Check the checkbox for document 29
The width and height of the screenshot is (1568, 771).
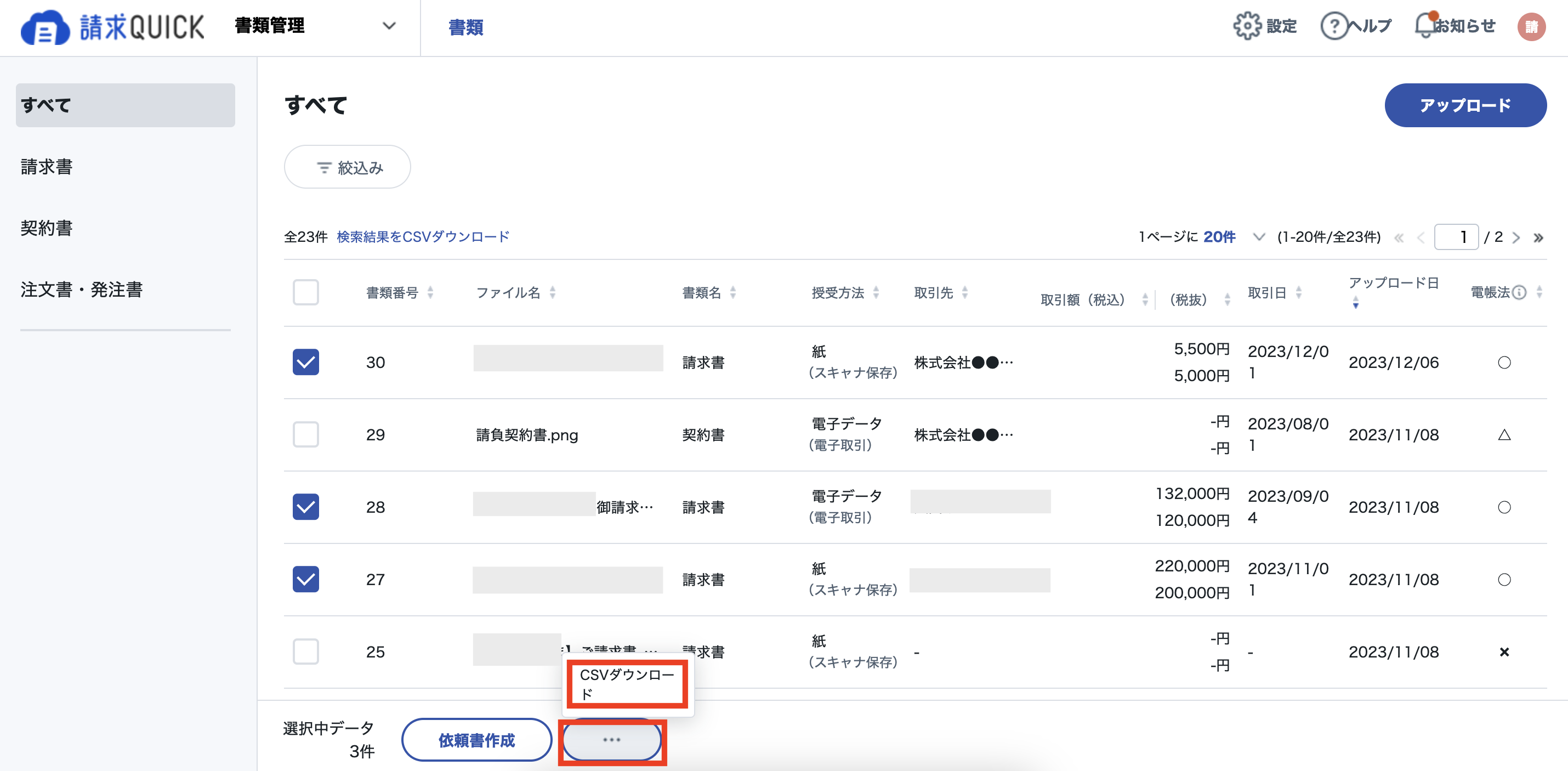point(305,435)
